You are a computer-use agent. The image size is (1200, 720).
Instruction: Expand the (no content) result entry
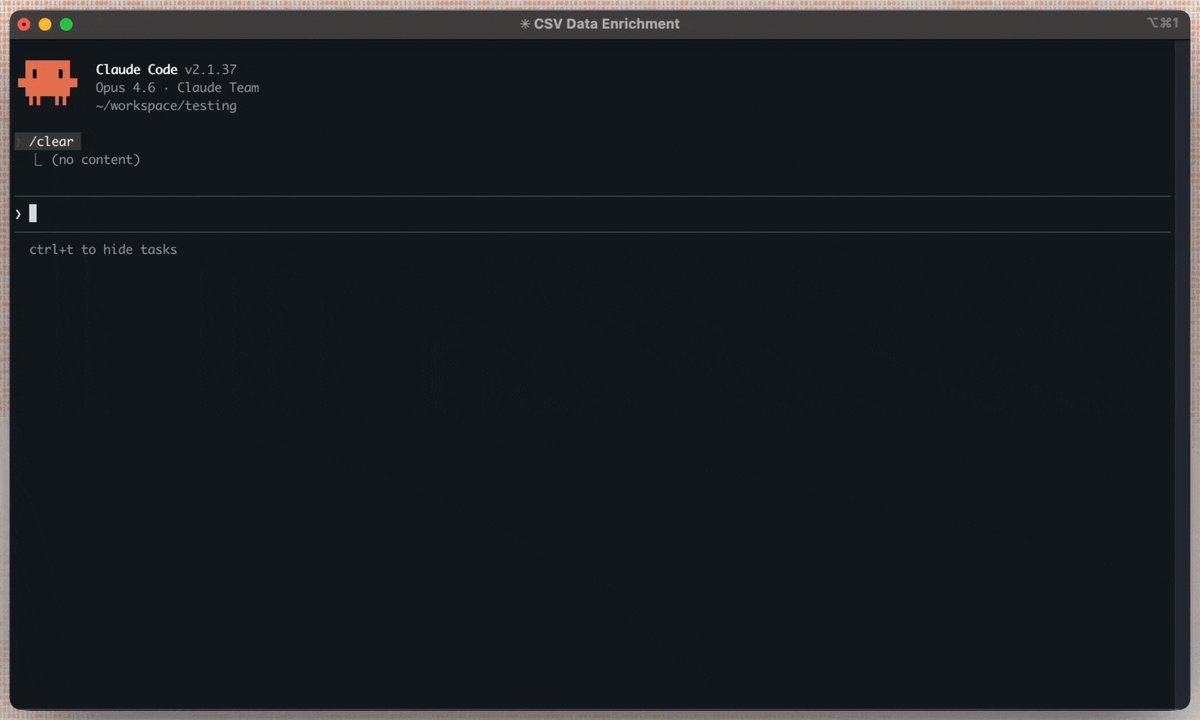tap(96, 159)
